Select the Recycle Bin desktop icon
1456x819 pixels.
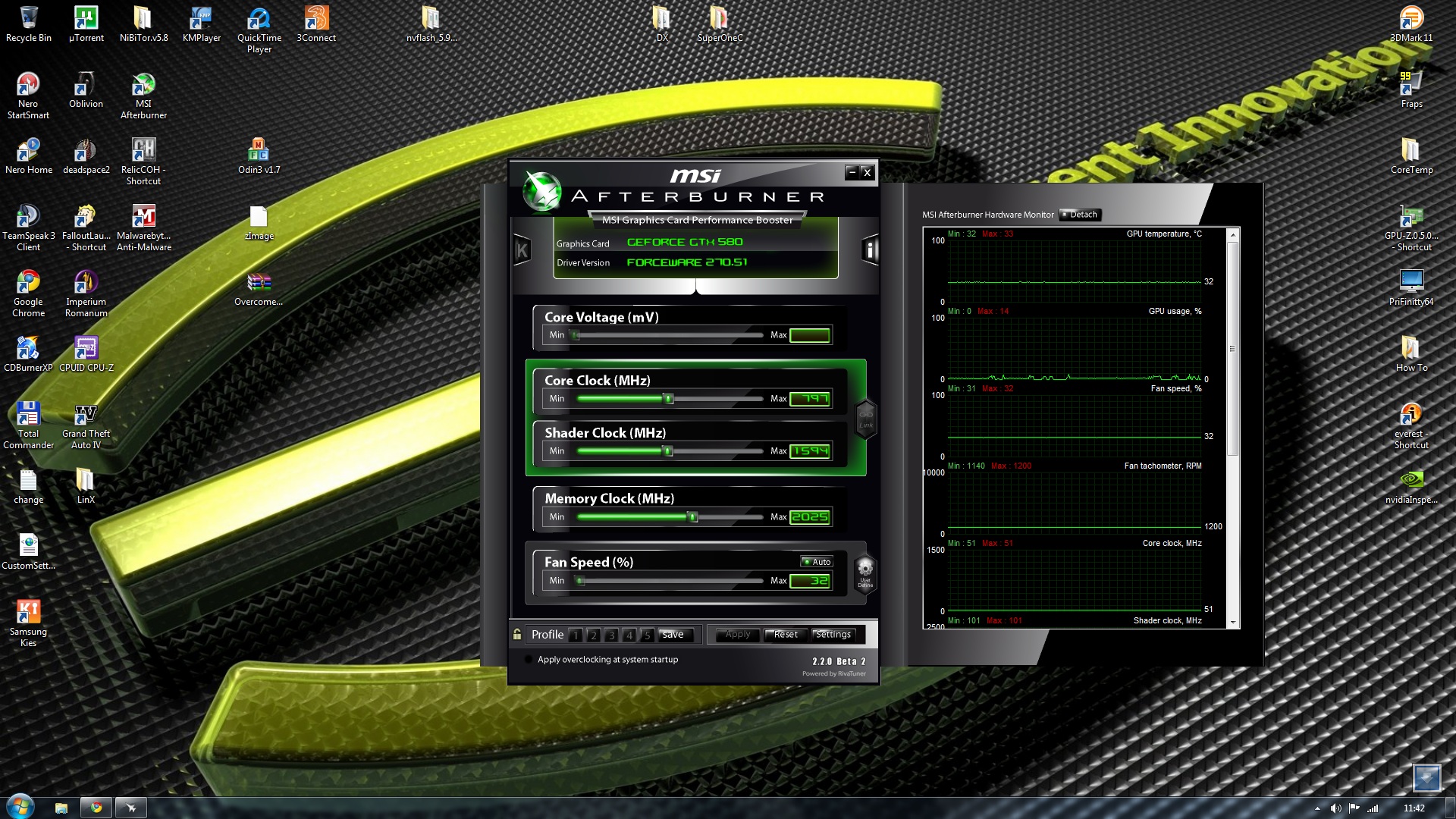(29, 24)
